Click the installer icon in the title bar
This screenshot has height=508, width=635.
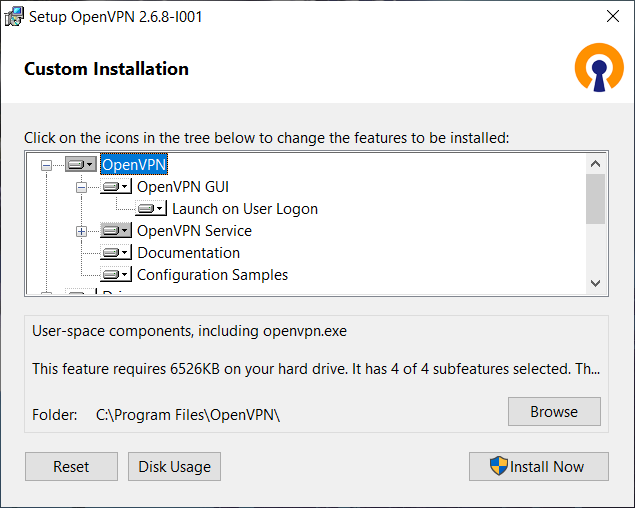click(14, 17)
